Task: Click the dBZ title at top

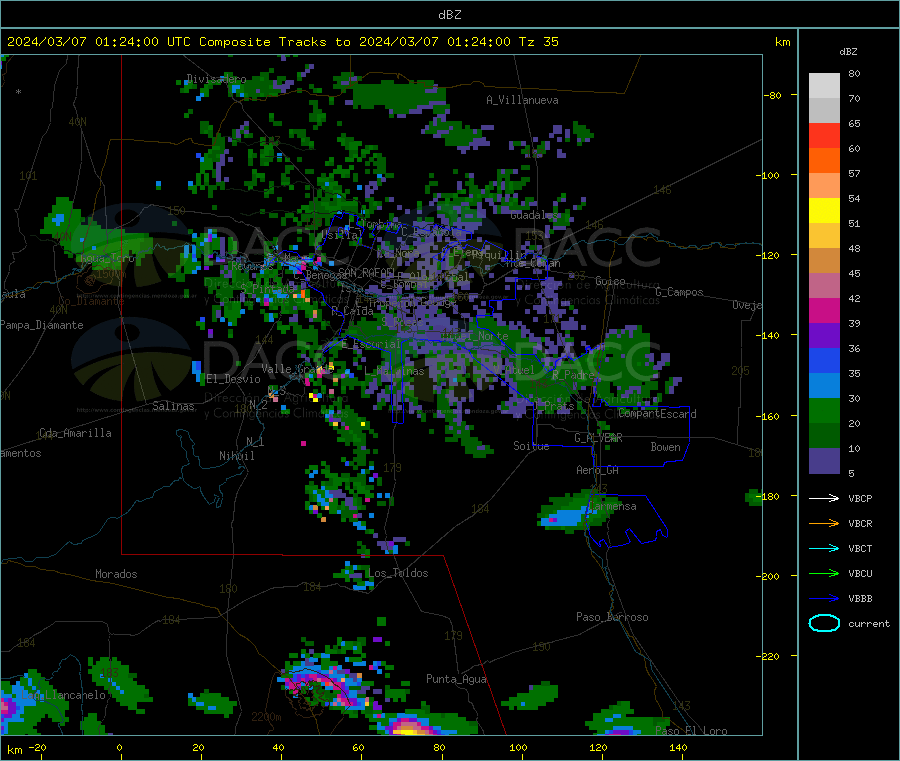Action: tap(449, 15)
